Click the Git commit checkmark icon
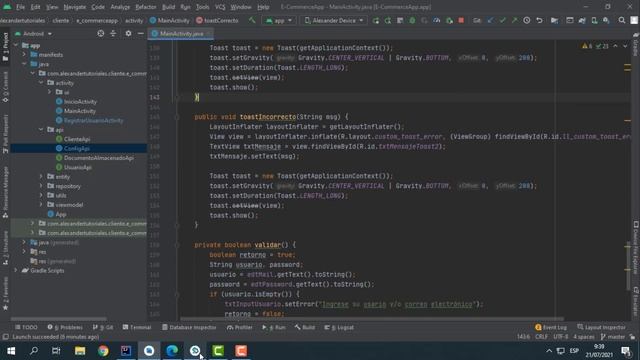Viewport: 640px width, 360px height. [502, 20]
